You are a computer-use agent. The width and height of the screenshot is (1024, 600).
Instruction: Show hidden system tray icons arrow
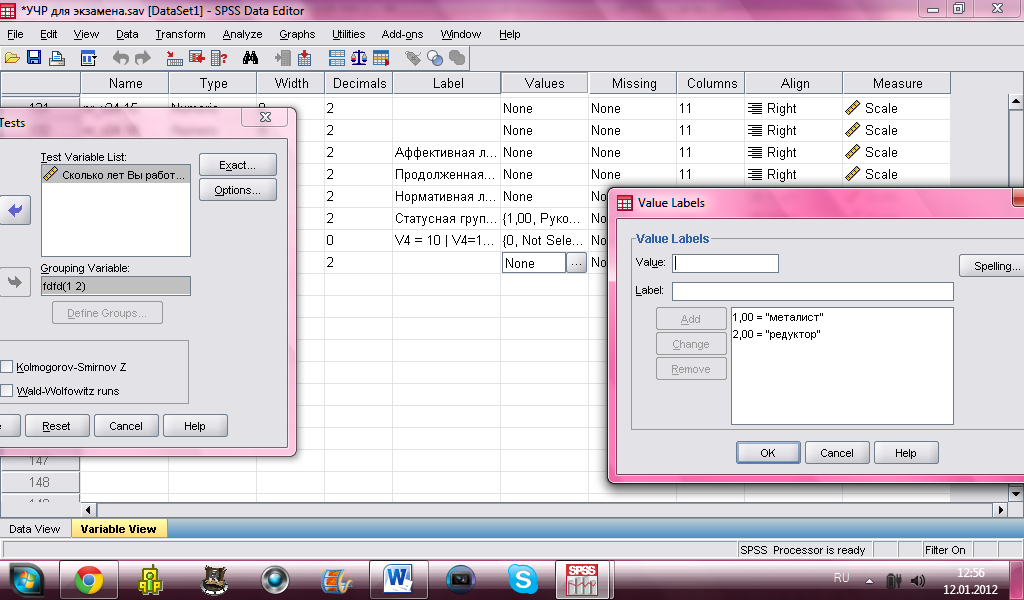point(869,580)
